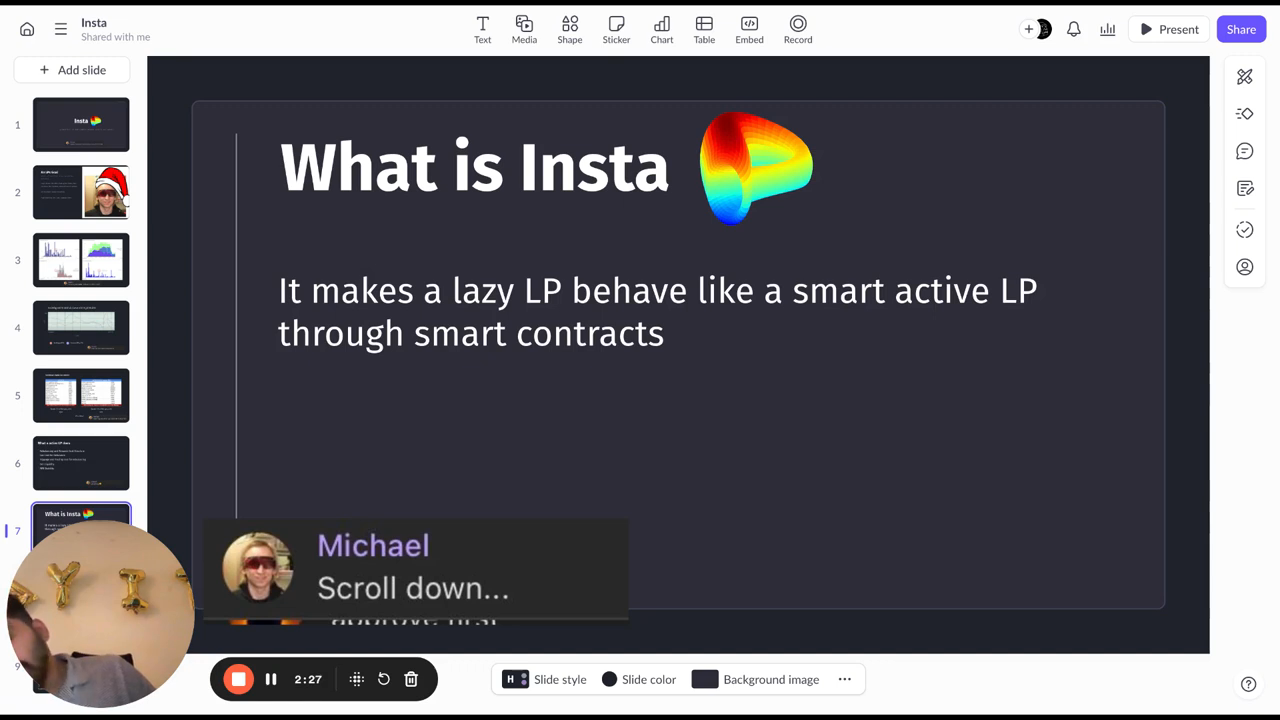
Task: Open the Sticker tool
Action: pos(616,30)
